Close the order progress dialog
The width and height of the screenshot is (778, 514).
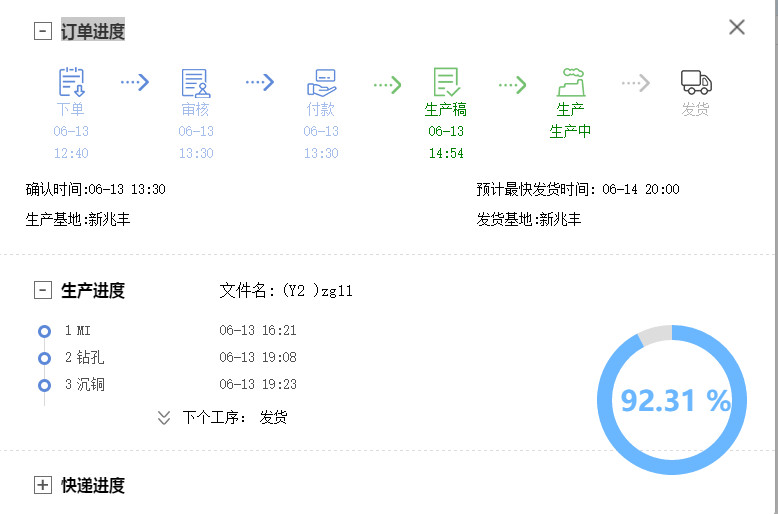coord(737,27)
